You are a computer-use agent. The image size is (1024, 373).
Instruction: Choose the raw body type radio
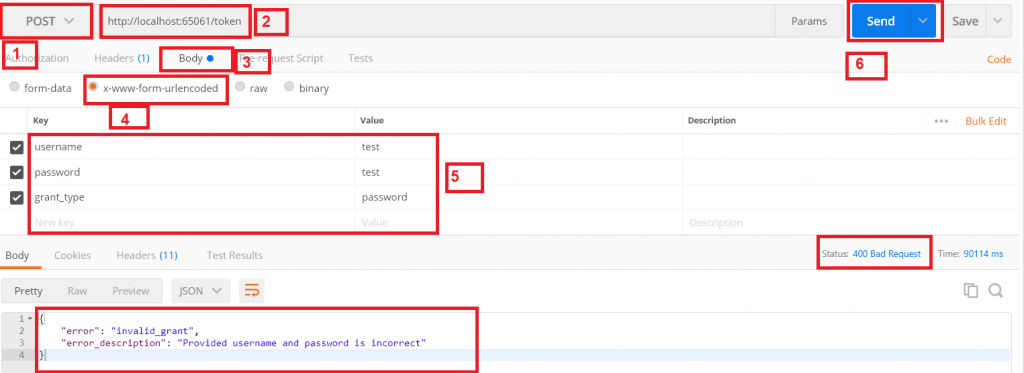[x=240, y=88]
